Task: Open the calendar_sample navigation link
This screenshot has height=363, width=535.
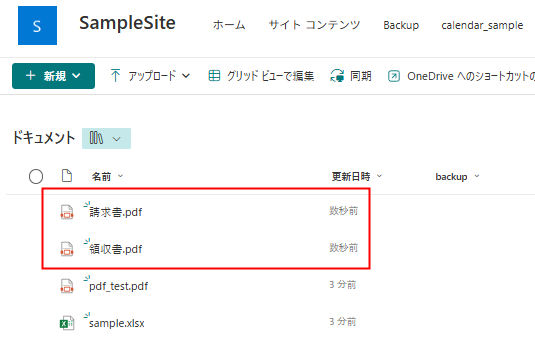Action: point(482,26)
